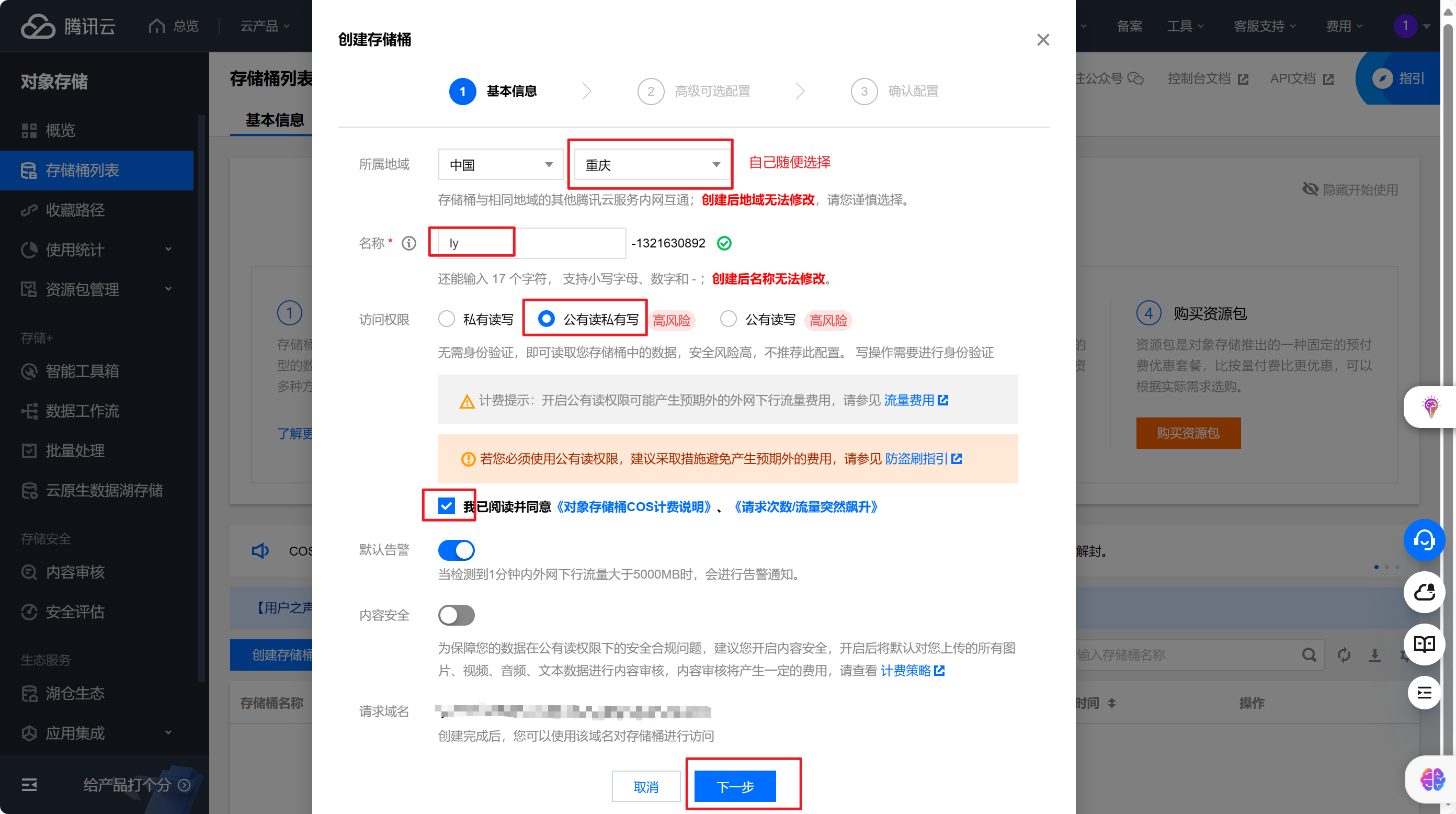Image resolution: width=1456 pixels, height=814 pixels.
Task: Open 存储桶列表 in the sidebar
Action: [97, 170]
